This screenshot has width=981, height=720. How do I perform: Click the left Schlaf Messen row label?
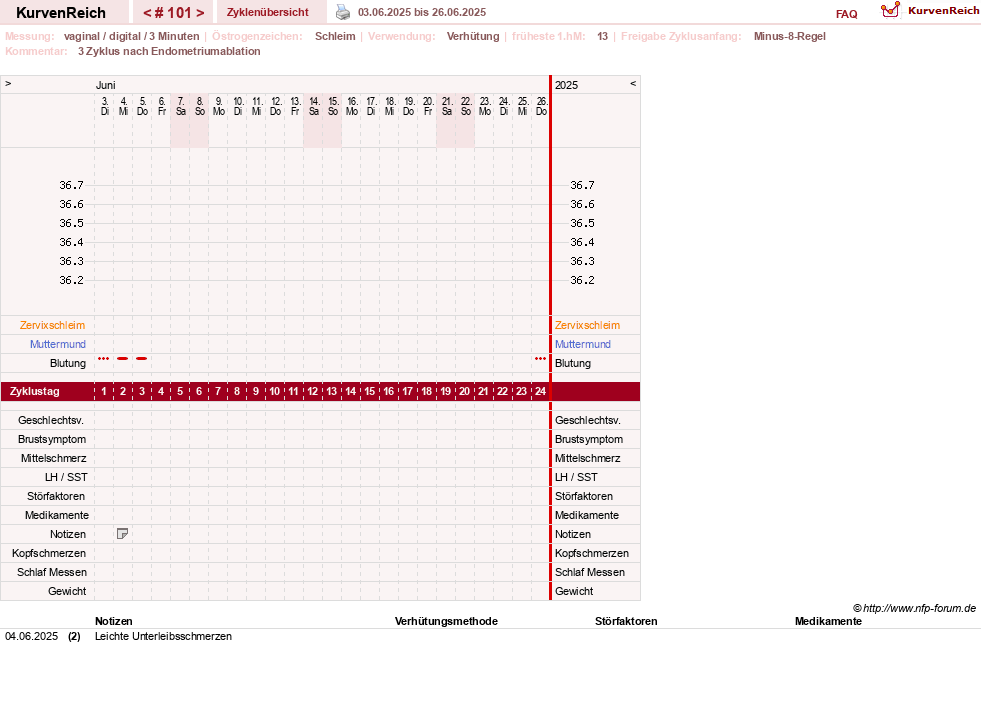click(x=52, y=572)
